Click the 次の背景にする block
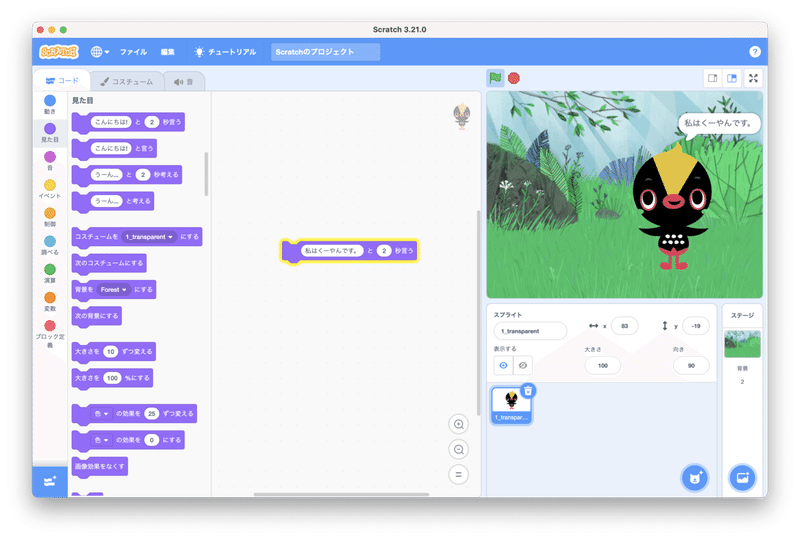Viewport: 800px width, 540px height. coord(96,316)
